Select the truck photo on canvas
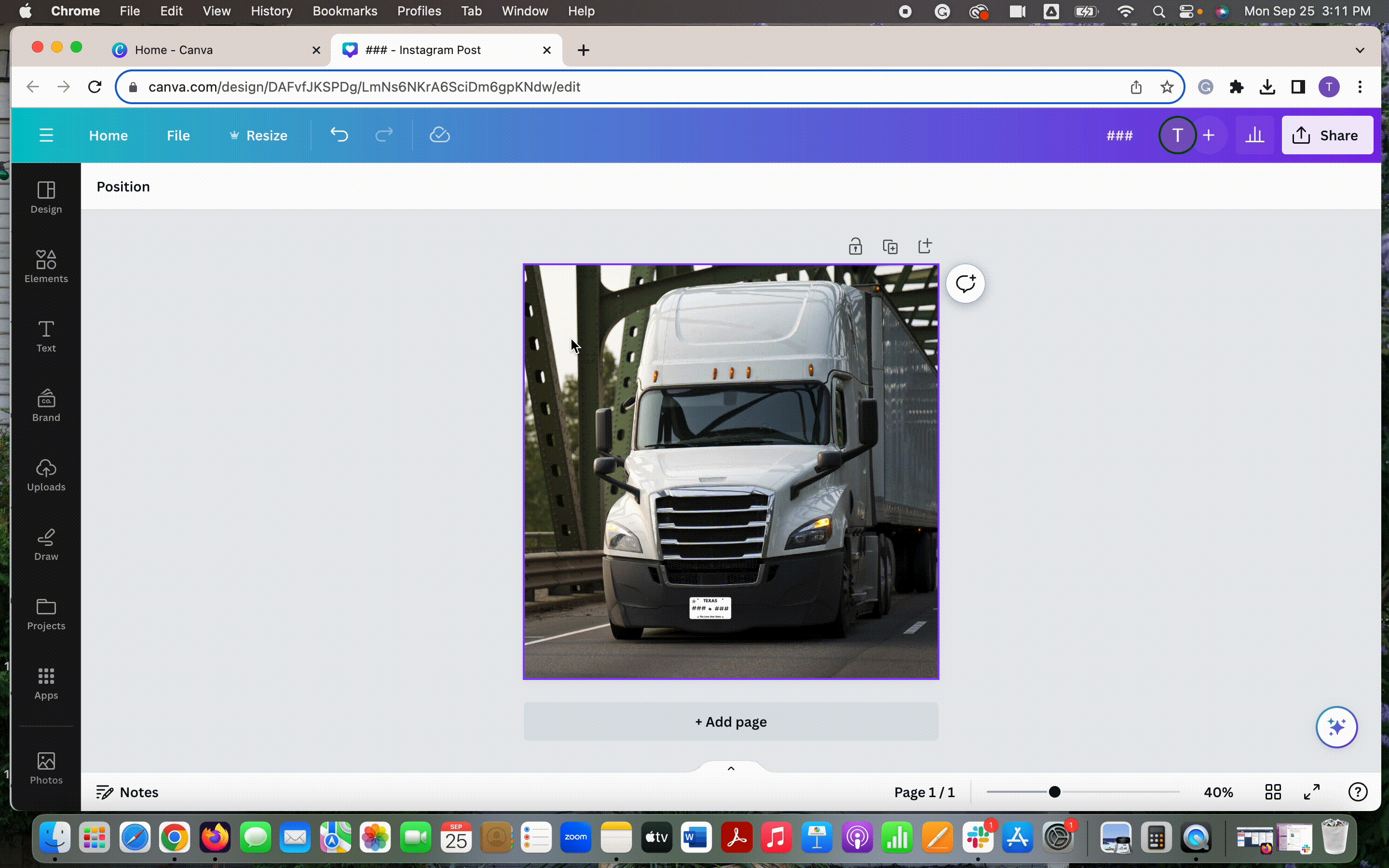Screen dimensions: 1389x868 731,471
